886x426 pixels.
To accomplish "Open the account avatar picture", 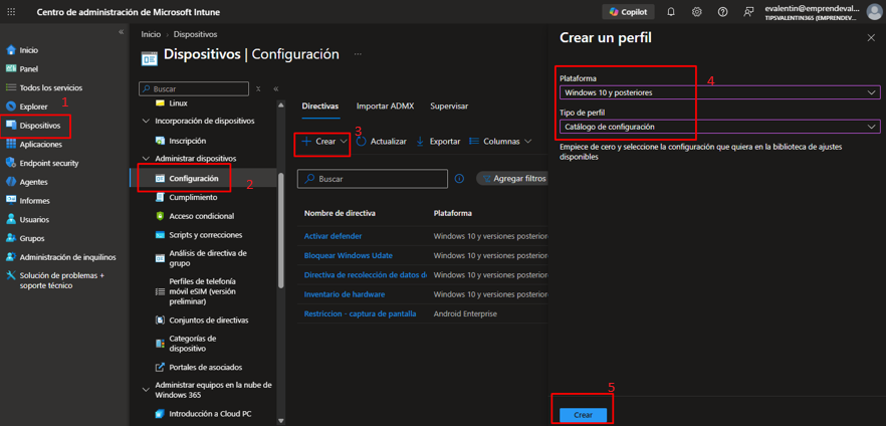I will click(x=875, y=12).
